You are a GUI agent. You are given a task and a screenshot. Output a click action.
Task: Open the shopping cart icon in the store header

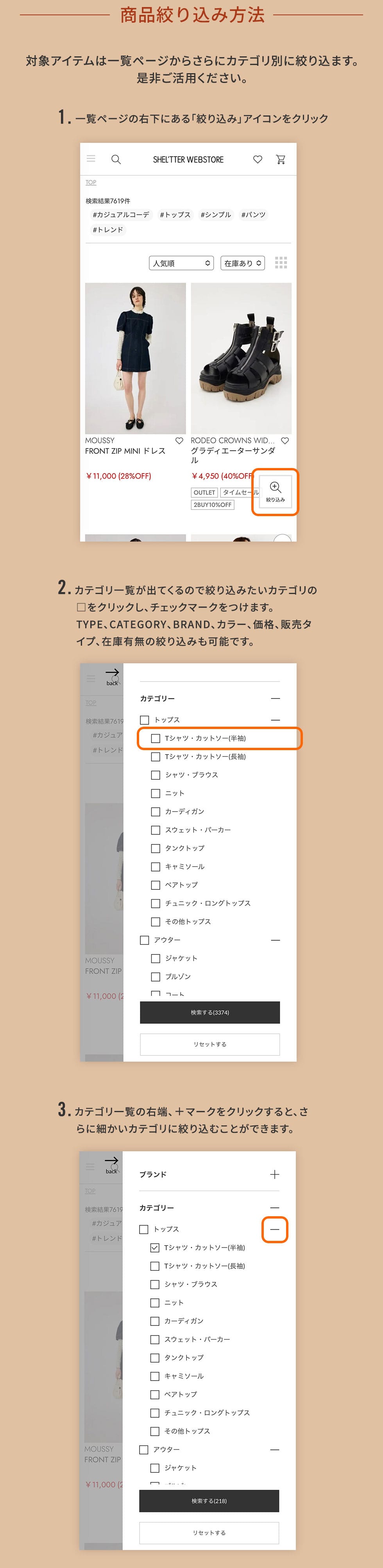pos(280,160)
